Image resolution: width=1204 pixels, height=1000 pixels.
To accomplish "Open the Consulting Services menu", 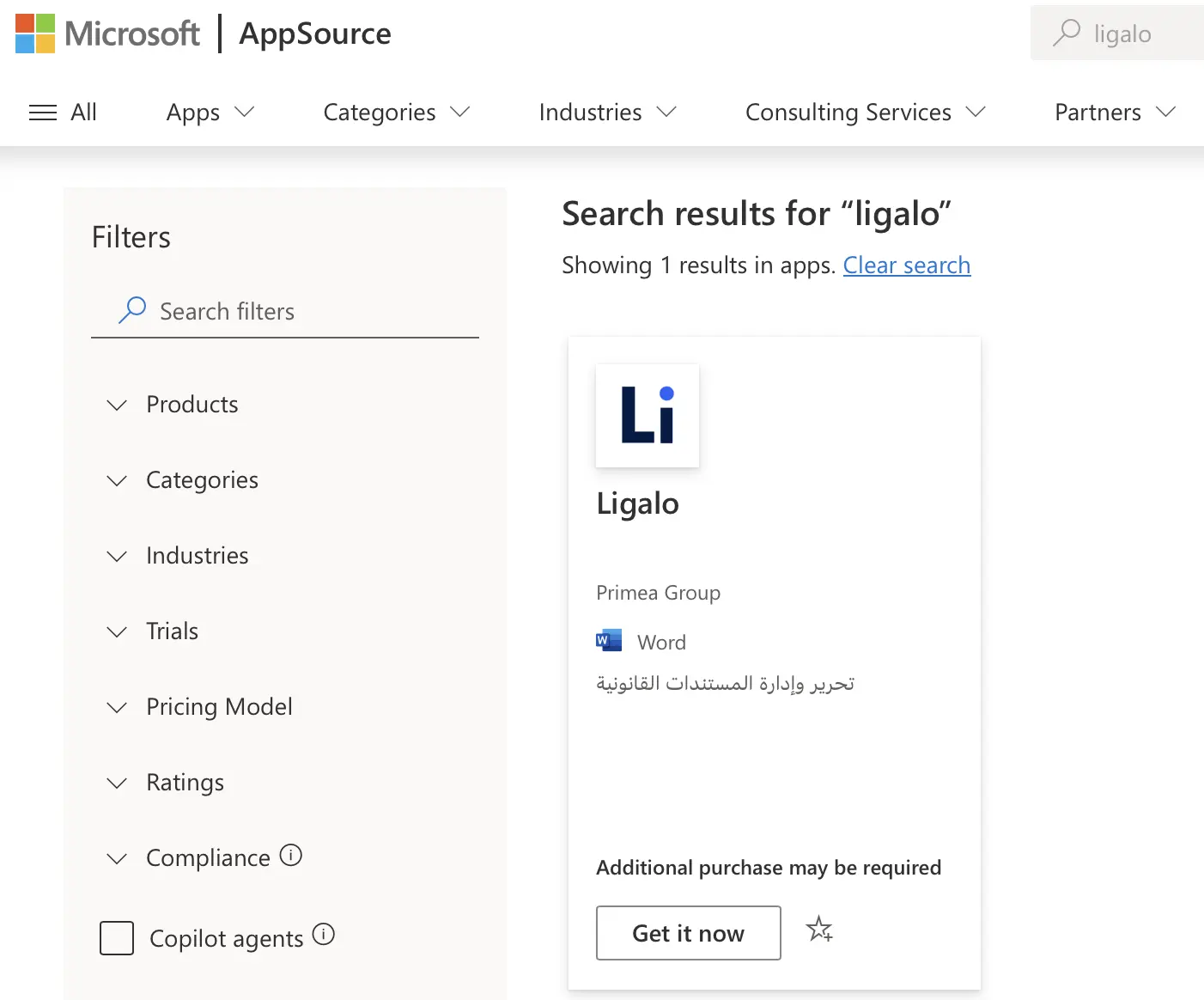I will (865, 113).
